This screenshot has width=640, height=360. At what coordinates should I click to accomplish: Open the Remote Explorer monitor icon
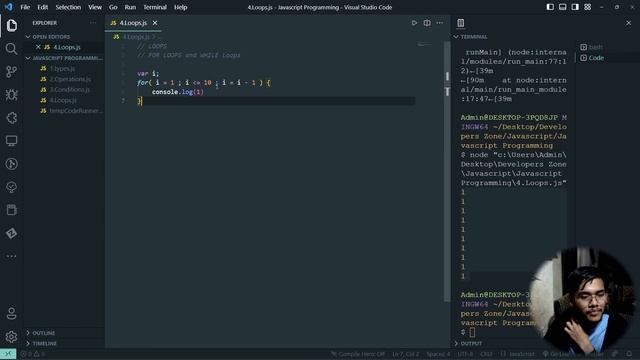point(11,141)
